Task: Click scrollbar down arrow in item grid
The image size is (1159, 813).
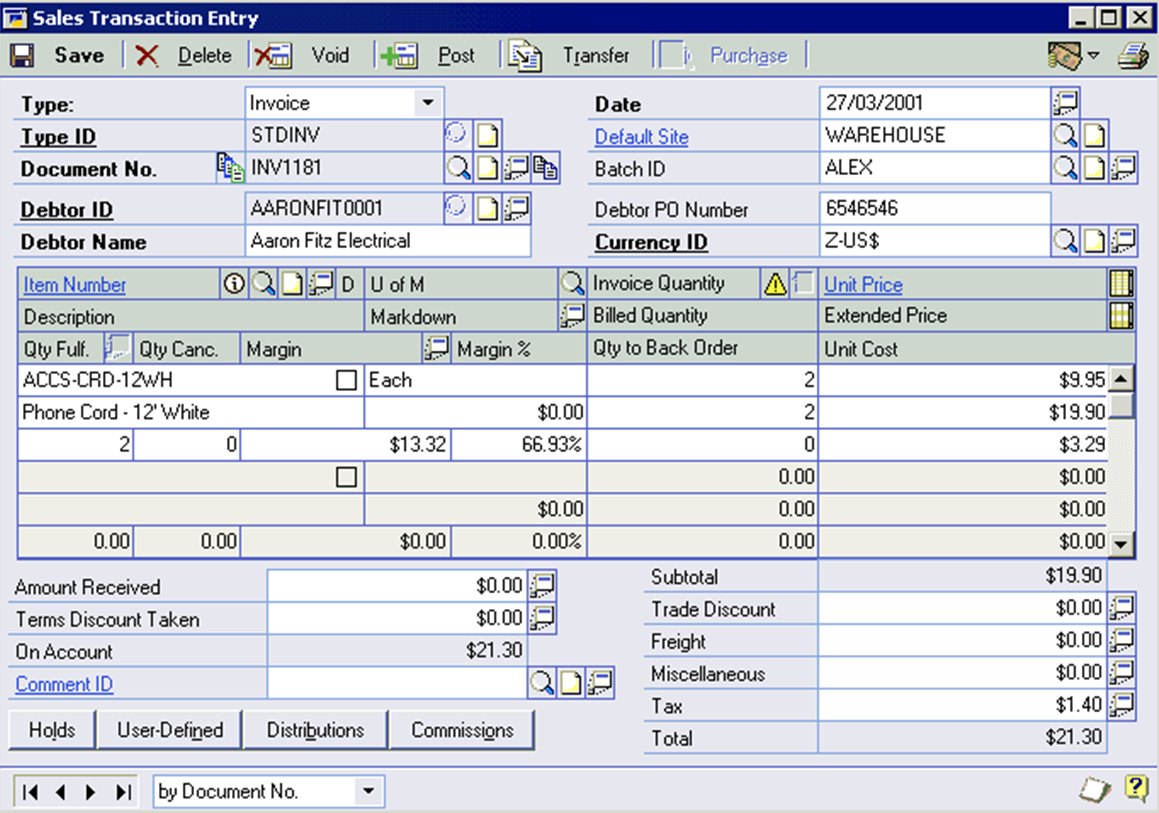Action: 1122,544
